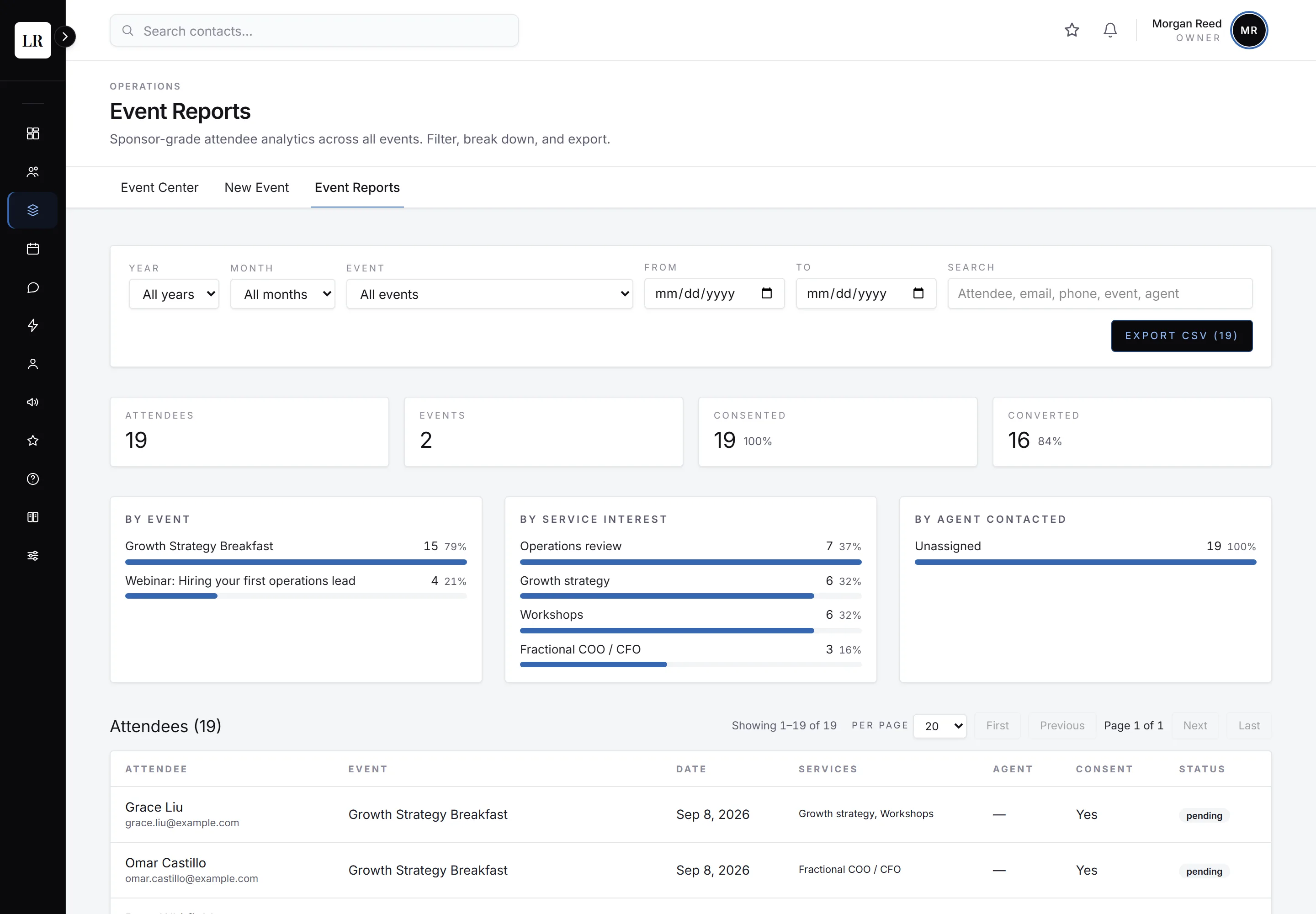Viewport: 1316px width, 914px height.
Task: Focus the attendee search filter field
Action: [x=1099, y=293]
